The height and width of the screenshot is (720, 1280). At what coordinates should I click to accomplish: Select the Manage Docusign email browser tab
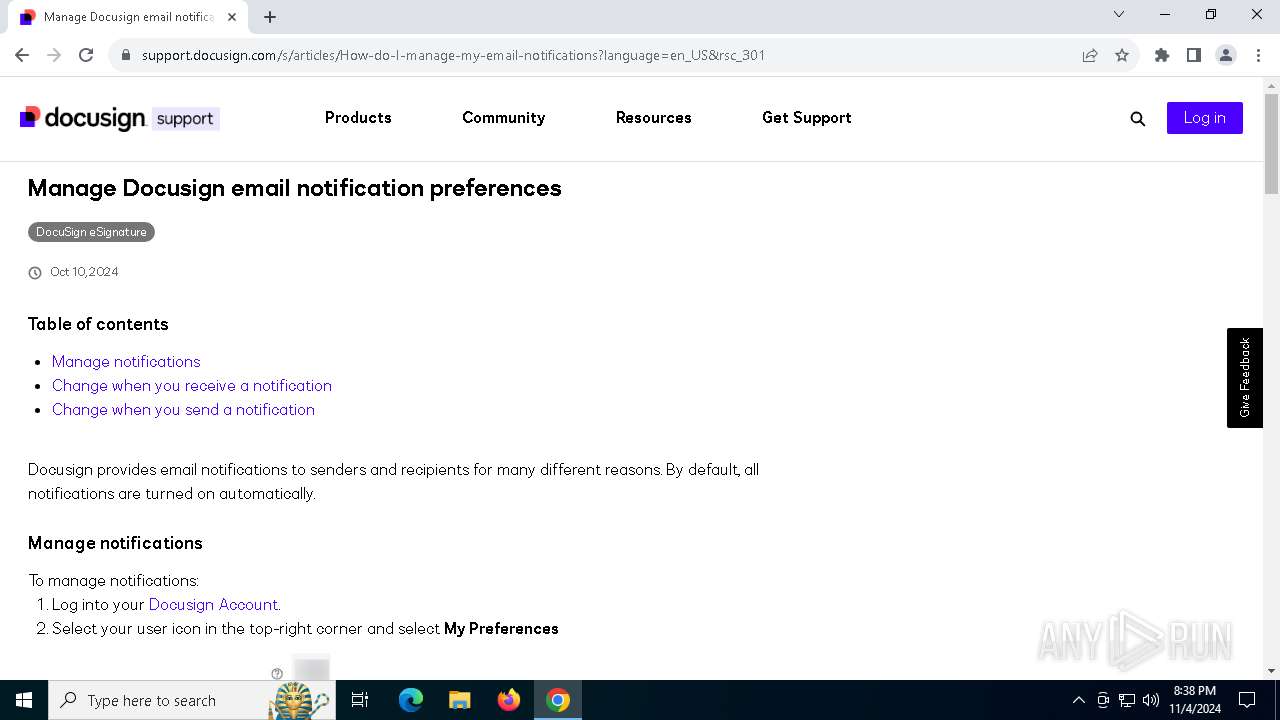point(130,17)
